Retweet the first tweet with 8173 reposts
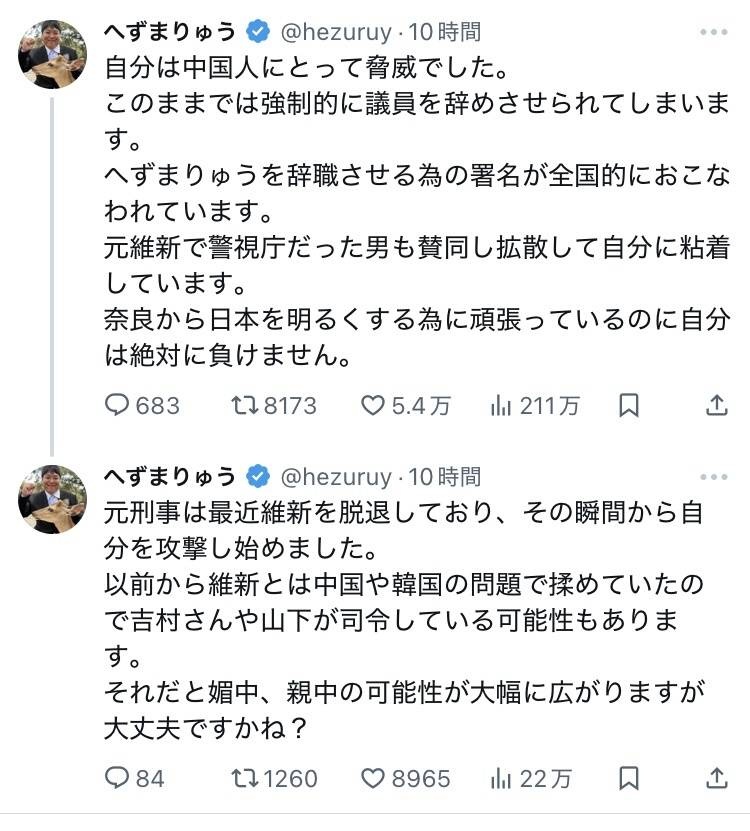750x831 pixels. pos(243,405)
